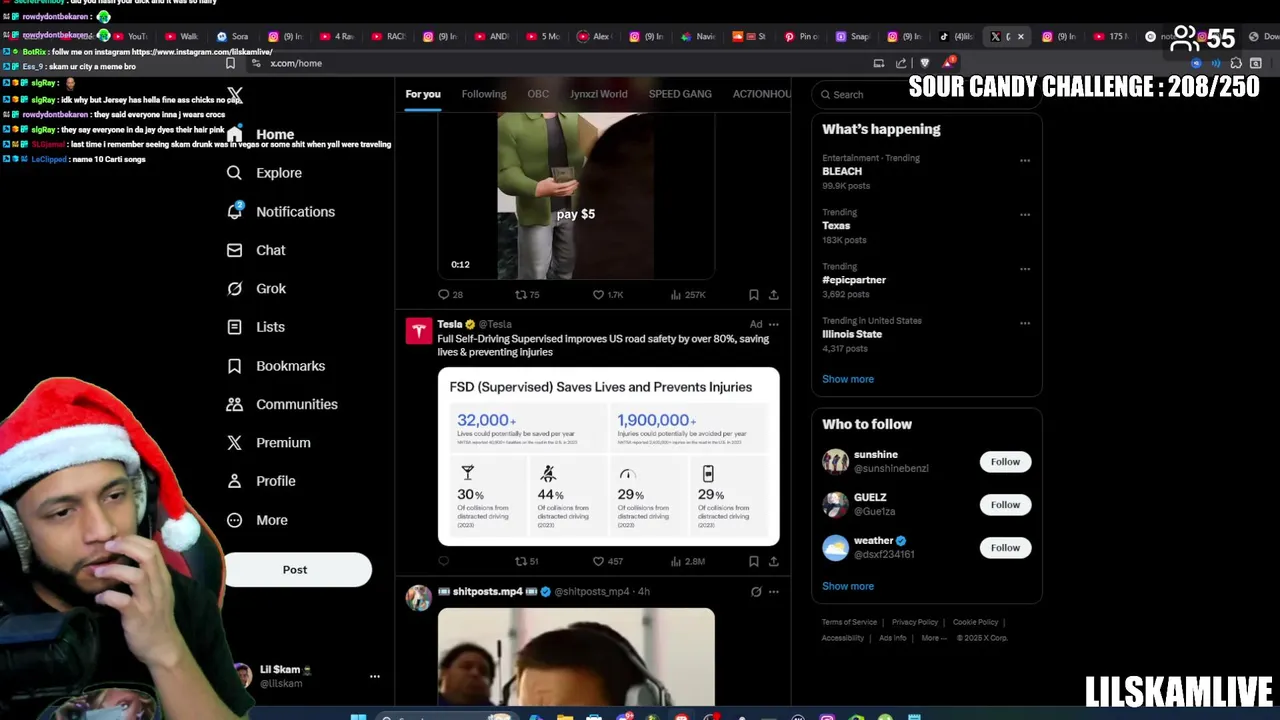The image size is (1280, 720).
Task: View Tesla ad view count
Action: (688, 562)
